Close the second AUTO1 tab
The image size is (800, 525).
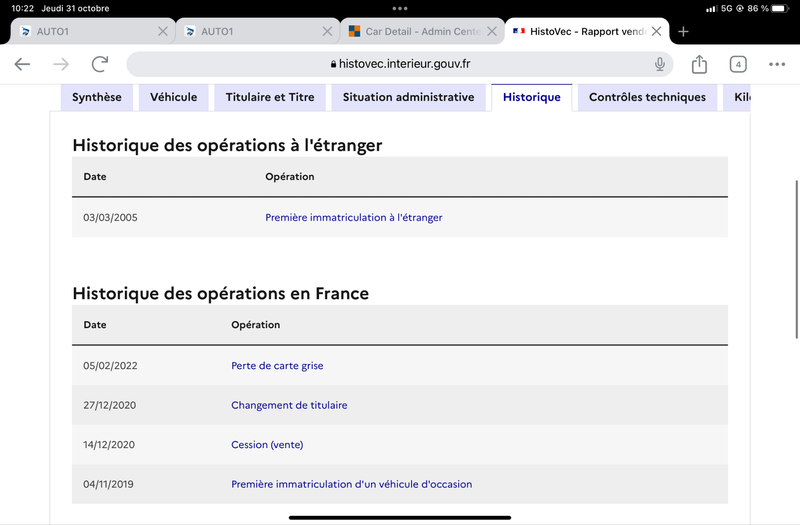point(327,32)
